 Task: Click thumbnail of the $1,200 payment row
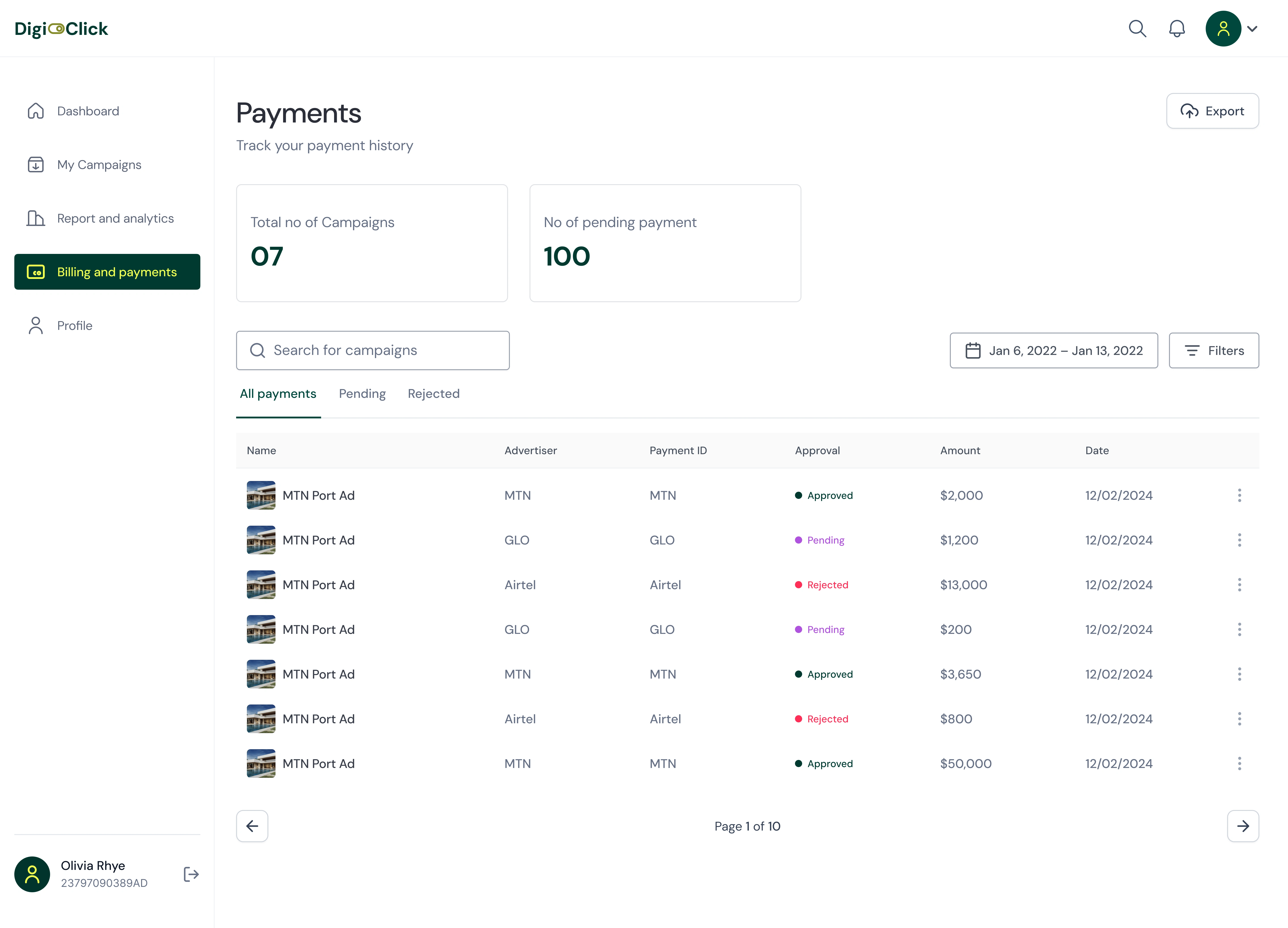(261, 540)
